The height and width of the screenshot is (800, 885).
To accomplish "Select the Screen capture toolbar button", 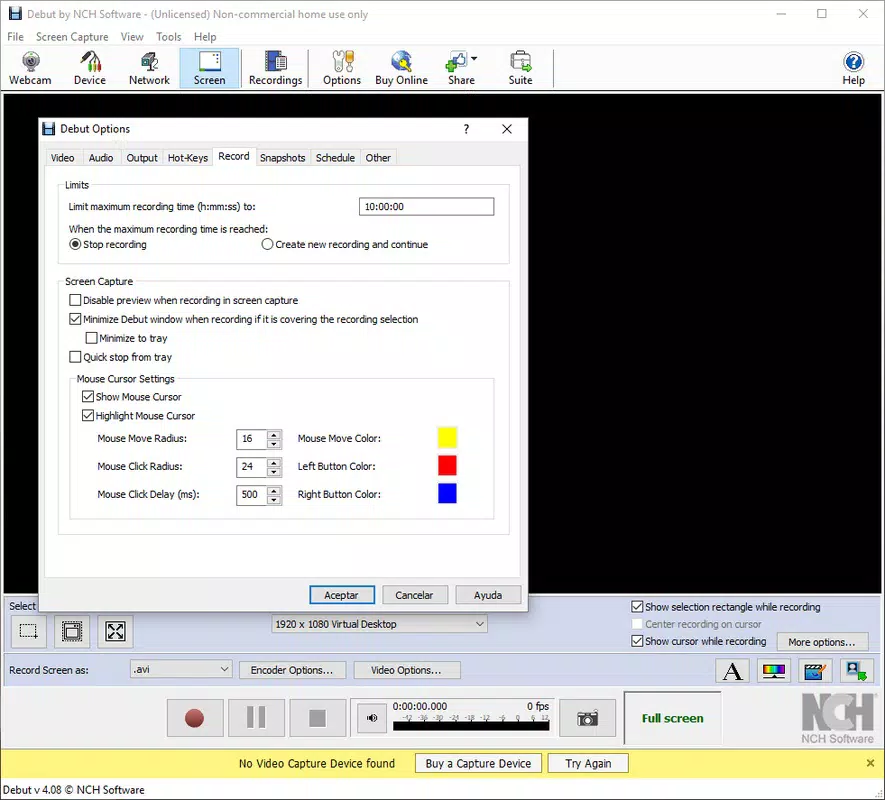I will click(209, 68).
